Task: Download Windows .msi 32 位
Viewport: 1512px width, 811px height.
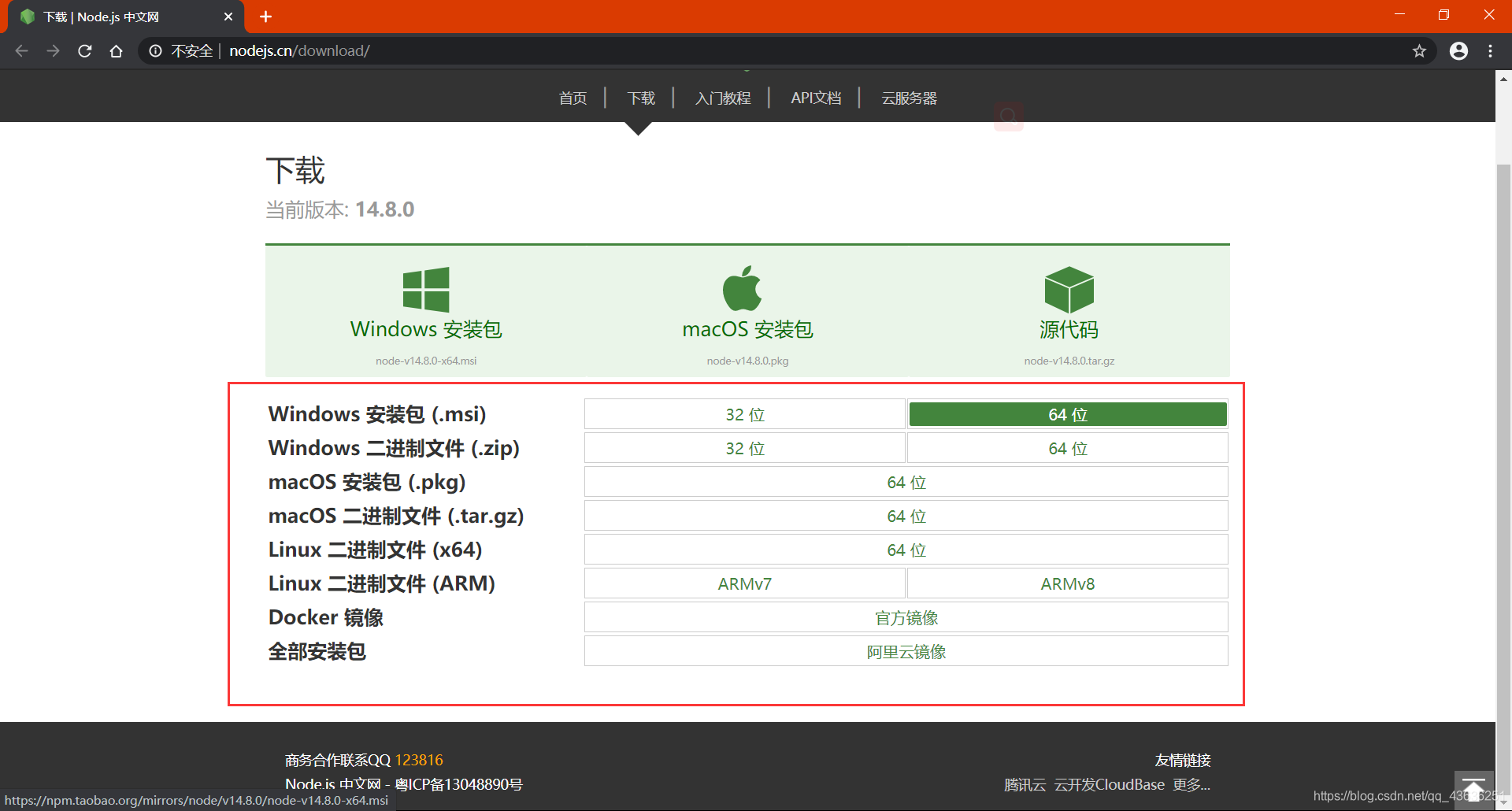Action: point(744,414)
